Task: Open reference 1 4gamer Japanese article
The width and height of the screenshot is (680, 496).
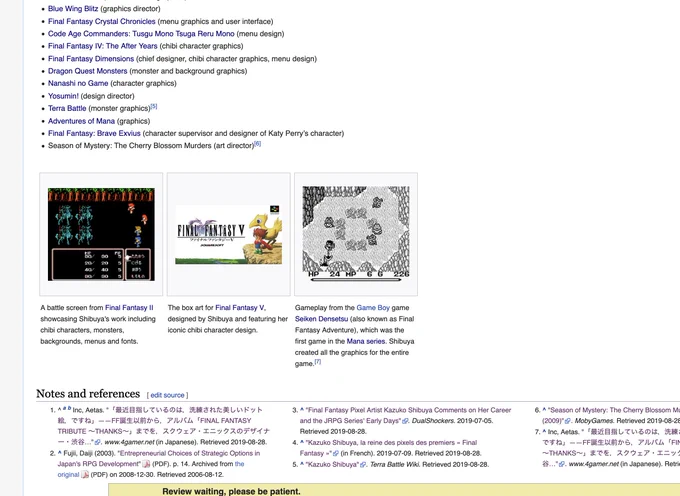Action: pyautogui.click(x=163, y=426)
